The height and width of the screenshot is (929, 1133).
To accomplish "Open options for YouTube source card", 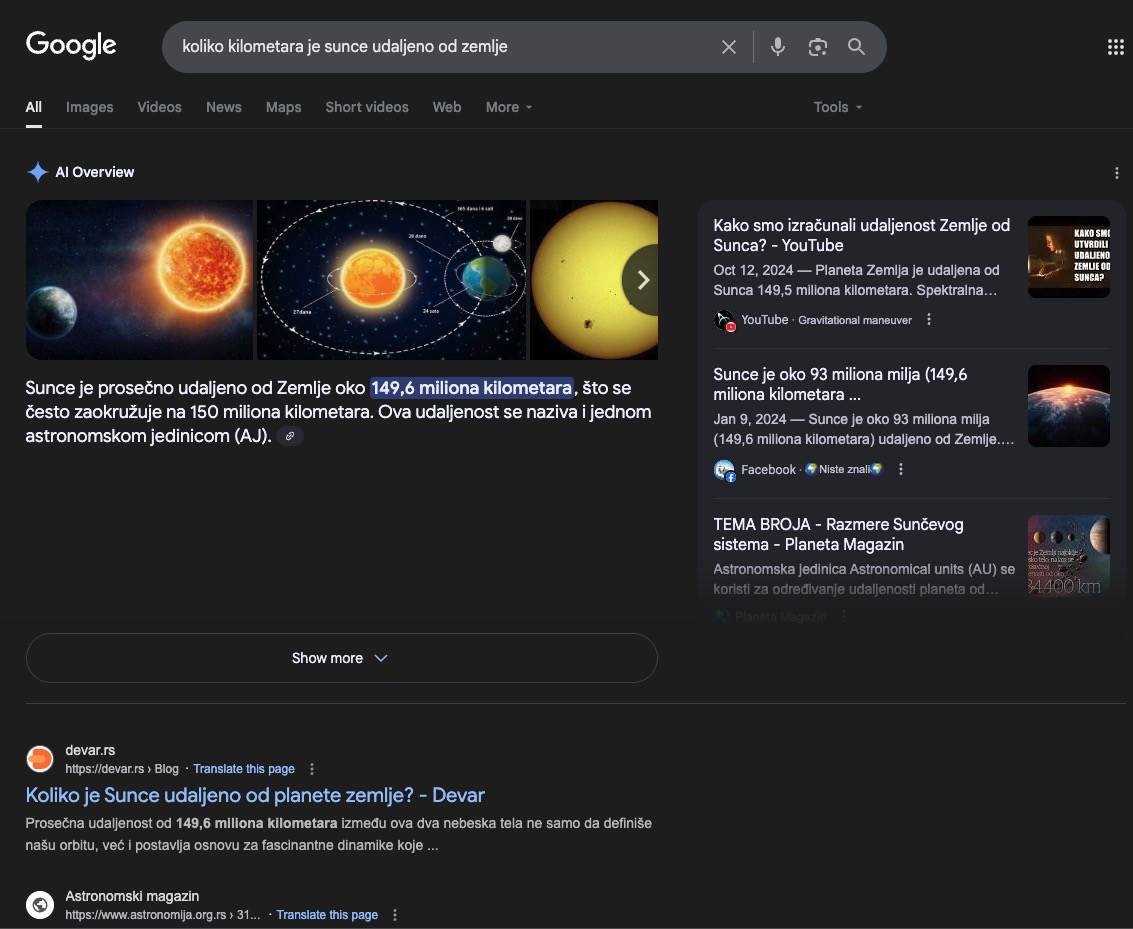I will (x=929, y=320).
